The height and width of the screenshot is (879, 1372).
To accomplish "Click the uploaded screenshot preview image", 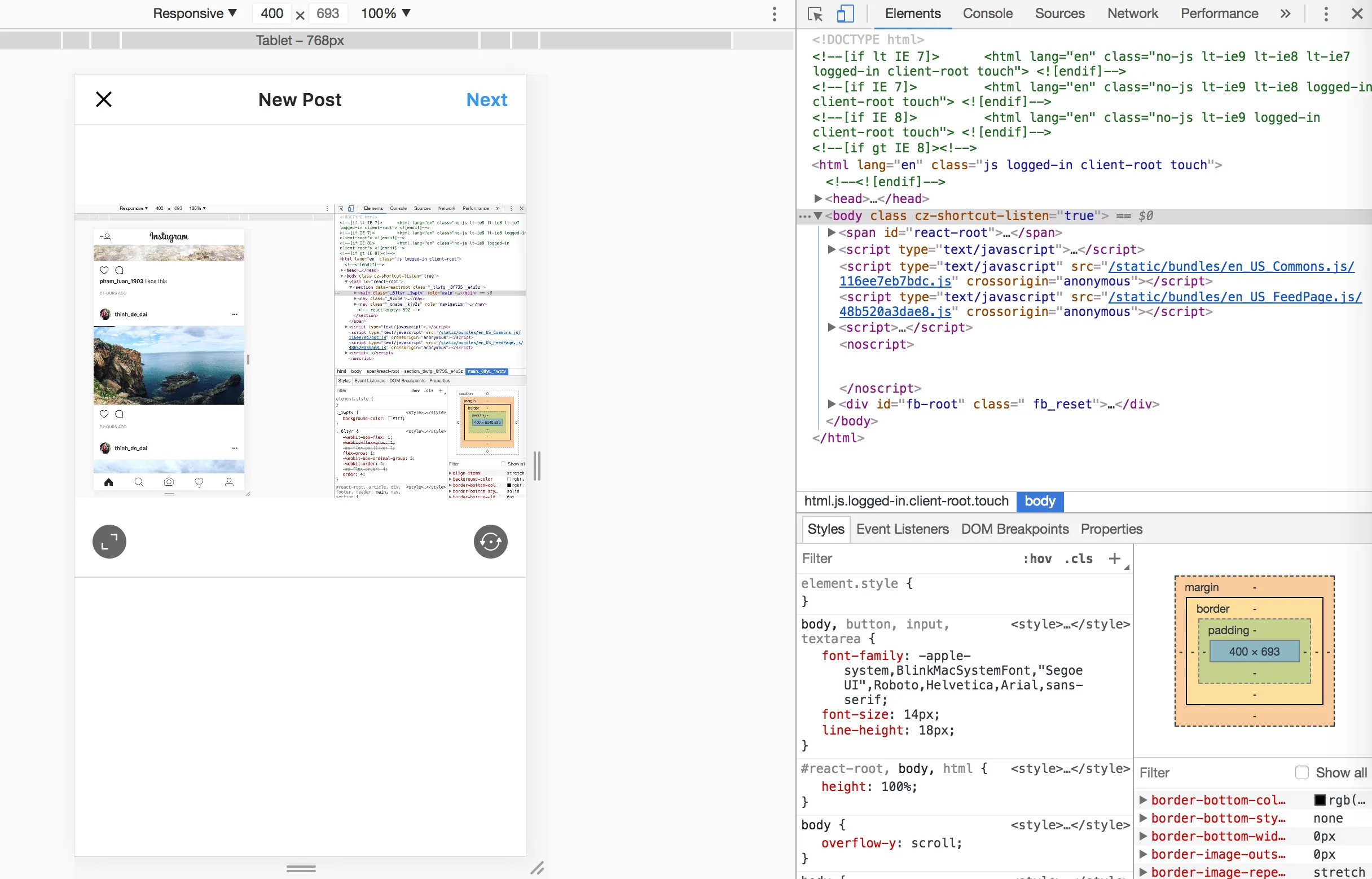I will [300, 350].
